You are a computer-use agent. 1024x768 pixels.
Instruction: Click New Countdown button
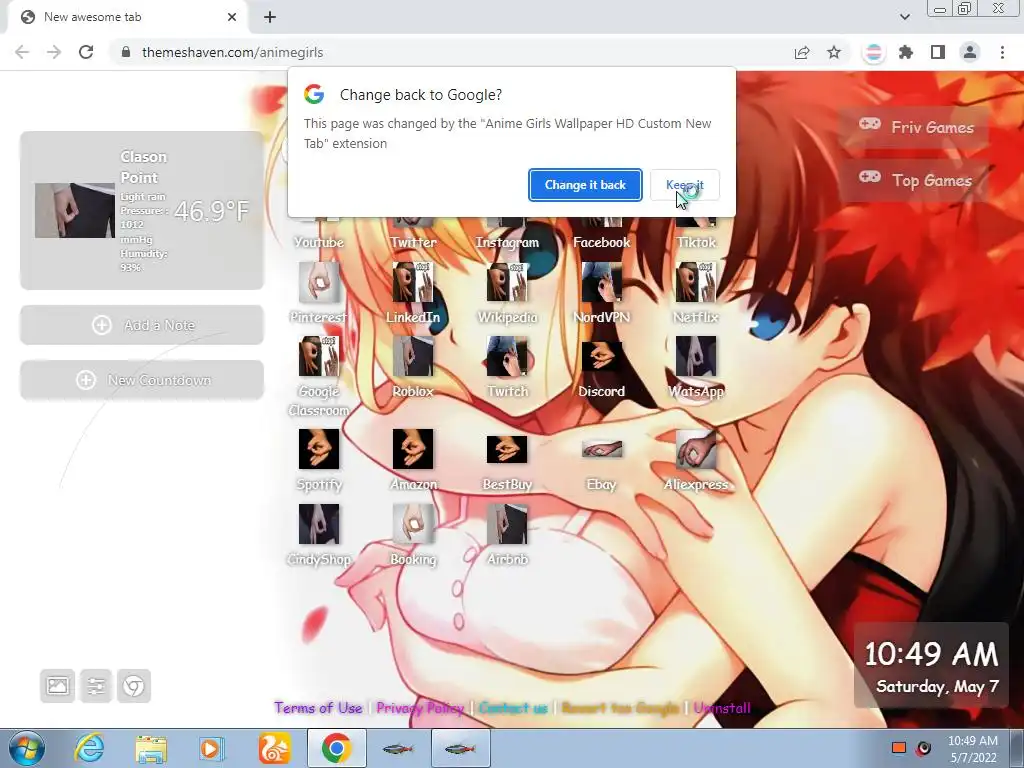click(142, 379)
